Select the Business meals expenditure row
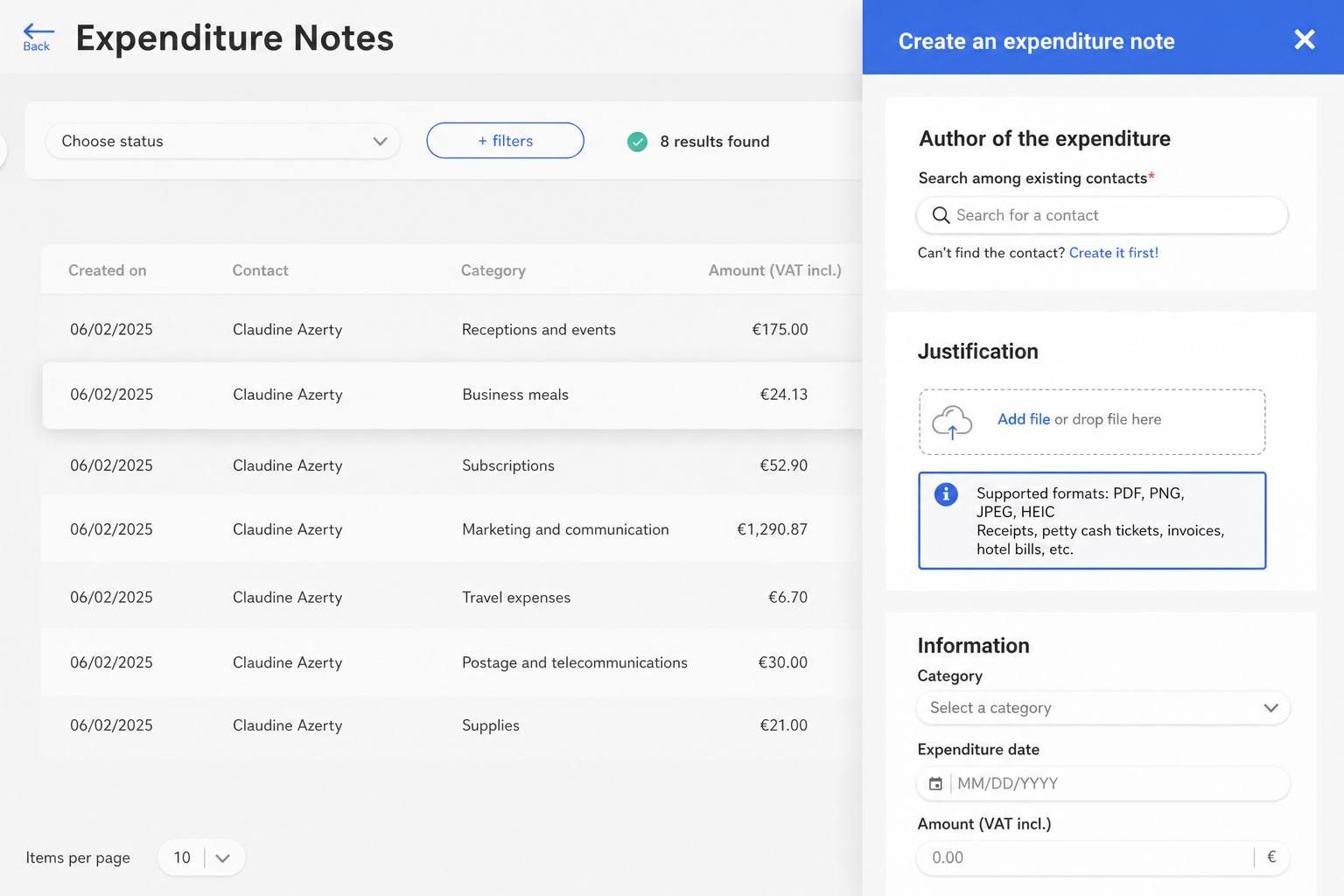This screenshot has height=896, width=1344. click(452, 395)
